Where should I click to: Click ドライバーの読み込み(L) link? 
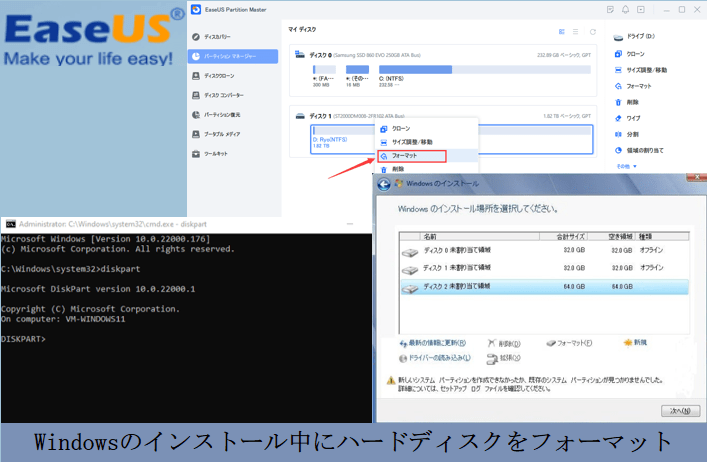click(435, 358)
